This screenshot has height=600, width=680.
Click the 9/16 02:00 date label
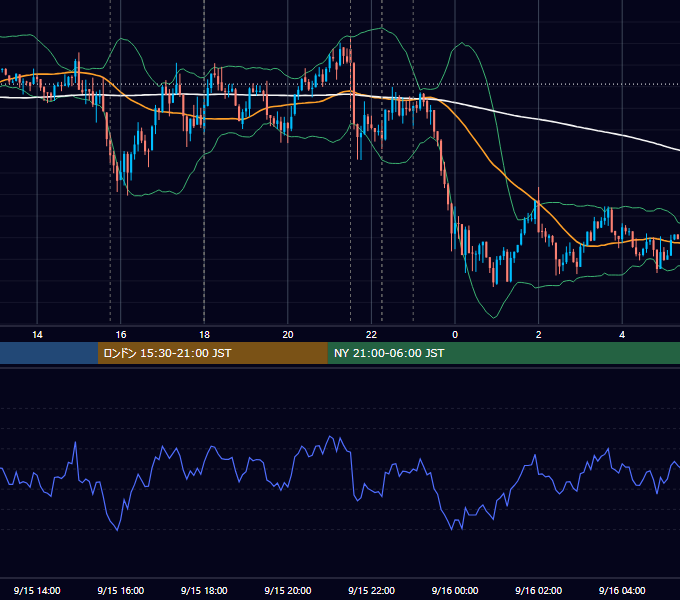coord(538,590)
